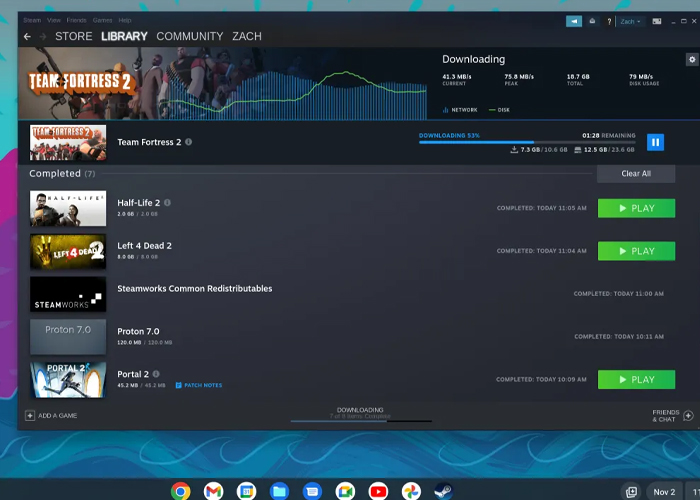Click Add a Game
700x500 pixels.
(x=52, y=415)
